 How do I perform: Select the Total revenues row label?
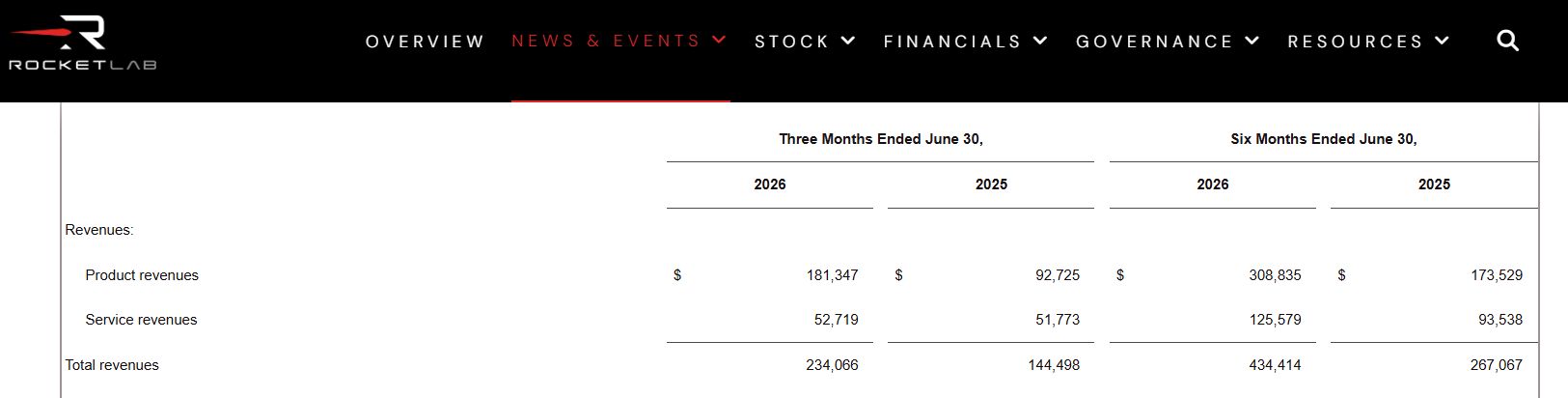tap(112, 365)
